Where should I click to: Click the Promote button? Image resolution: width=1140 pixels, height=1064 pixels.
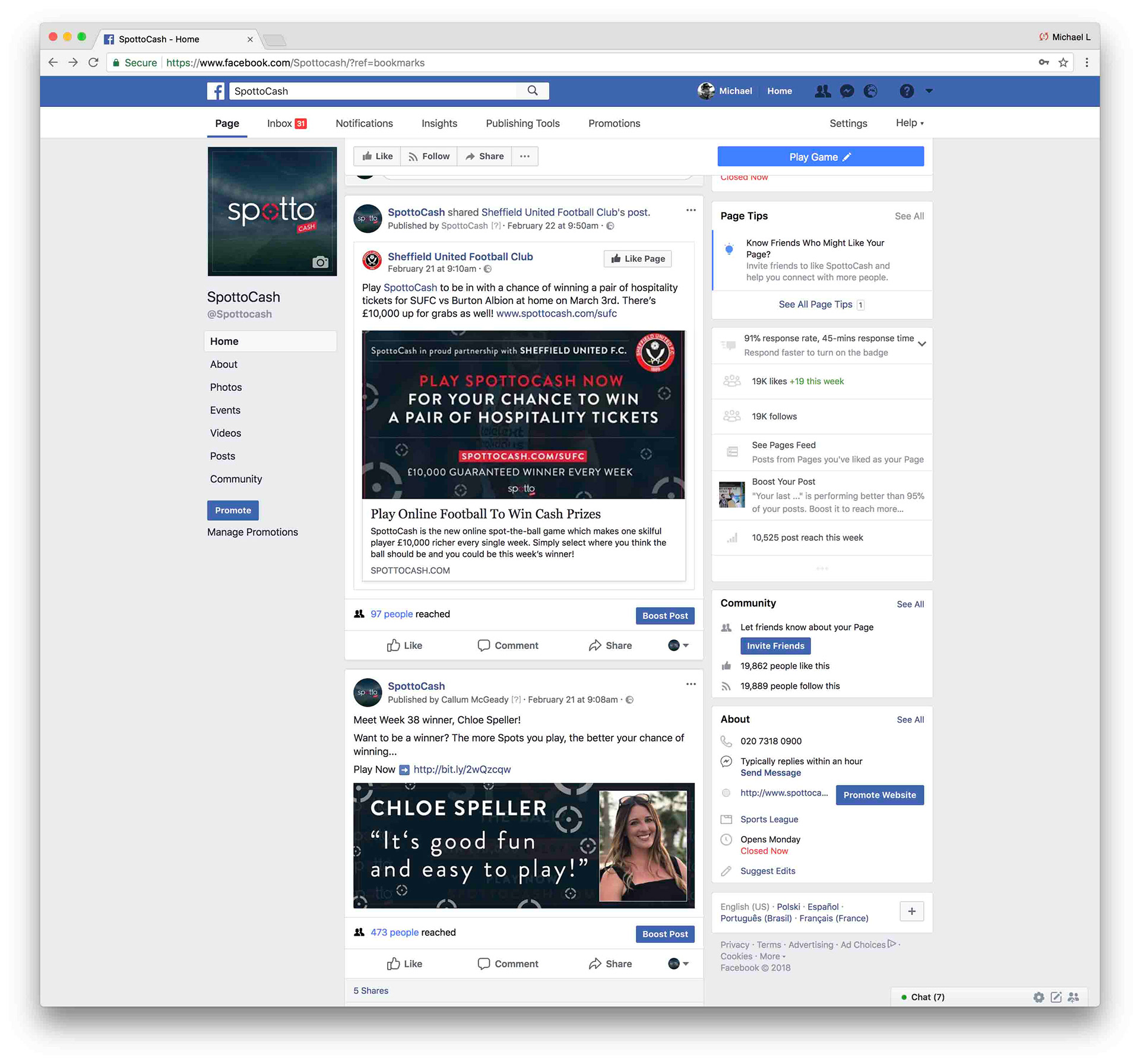coord(233,511)
